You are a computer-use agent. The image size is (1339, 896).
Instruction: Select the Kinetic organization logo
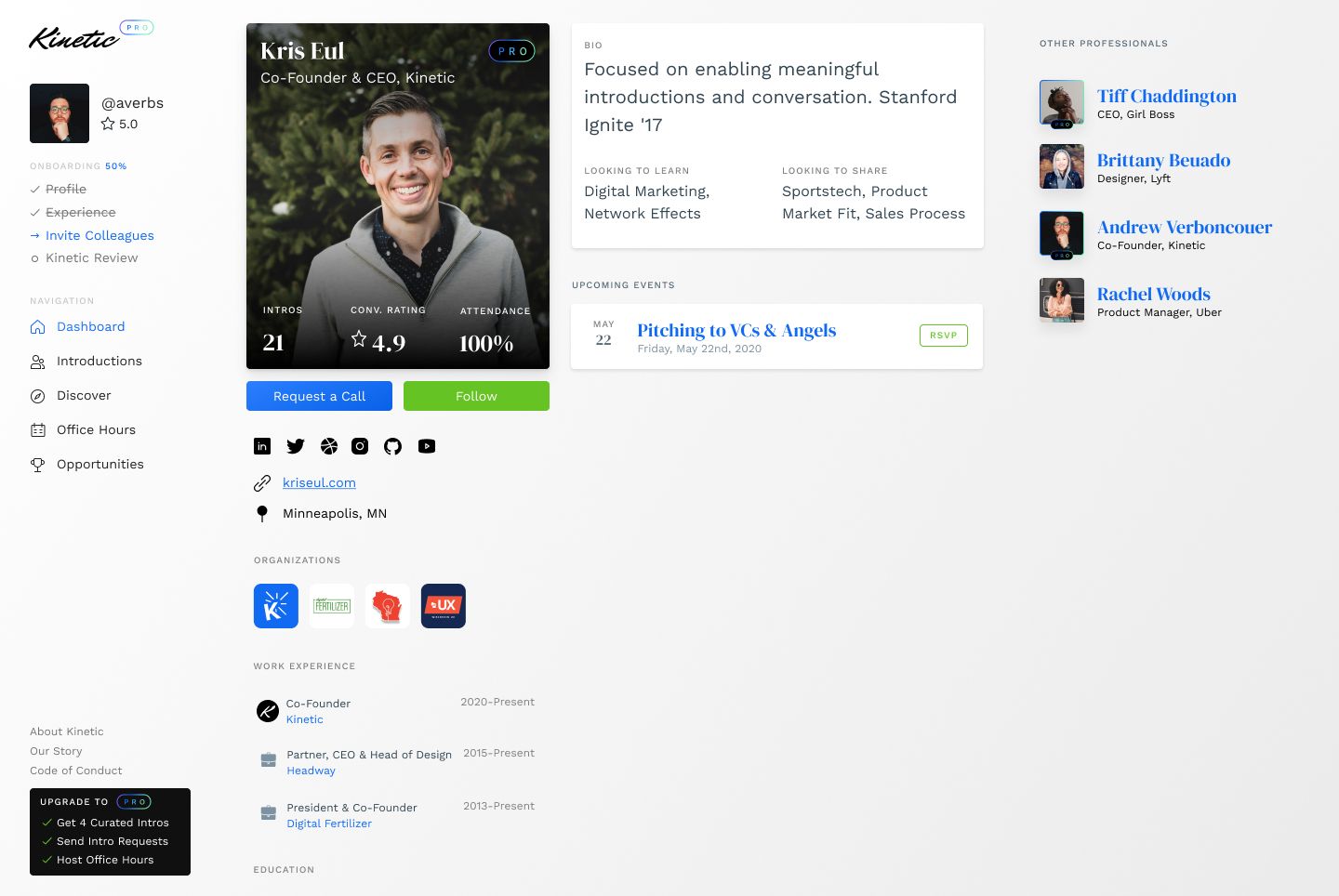(x=276, y=606)
